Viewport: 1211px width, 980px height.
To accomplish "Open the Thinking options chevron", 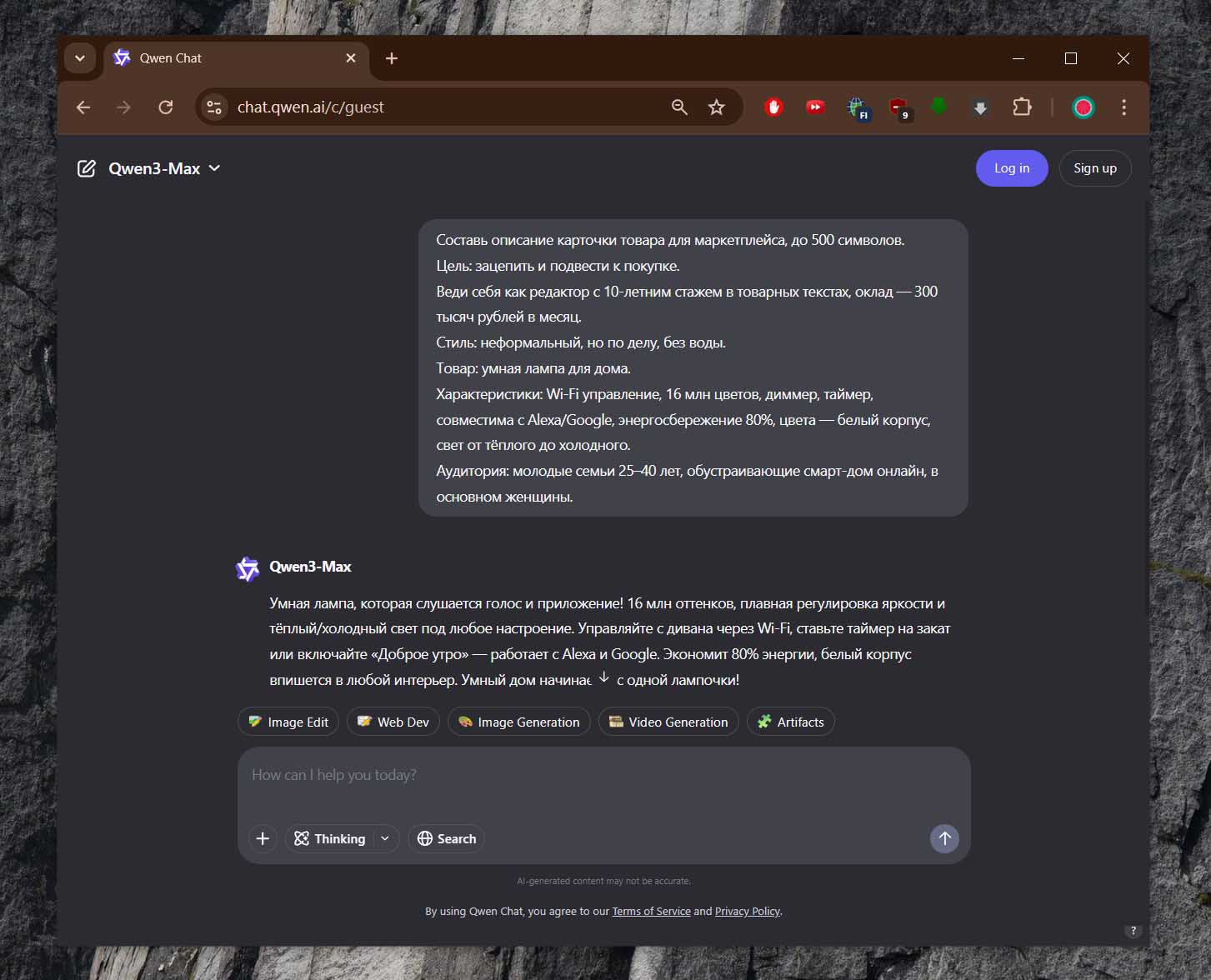I will 385,838.
